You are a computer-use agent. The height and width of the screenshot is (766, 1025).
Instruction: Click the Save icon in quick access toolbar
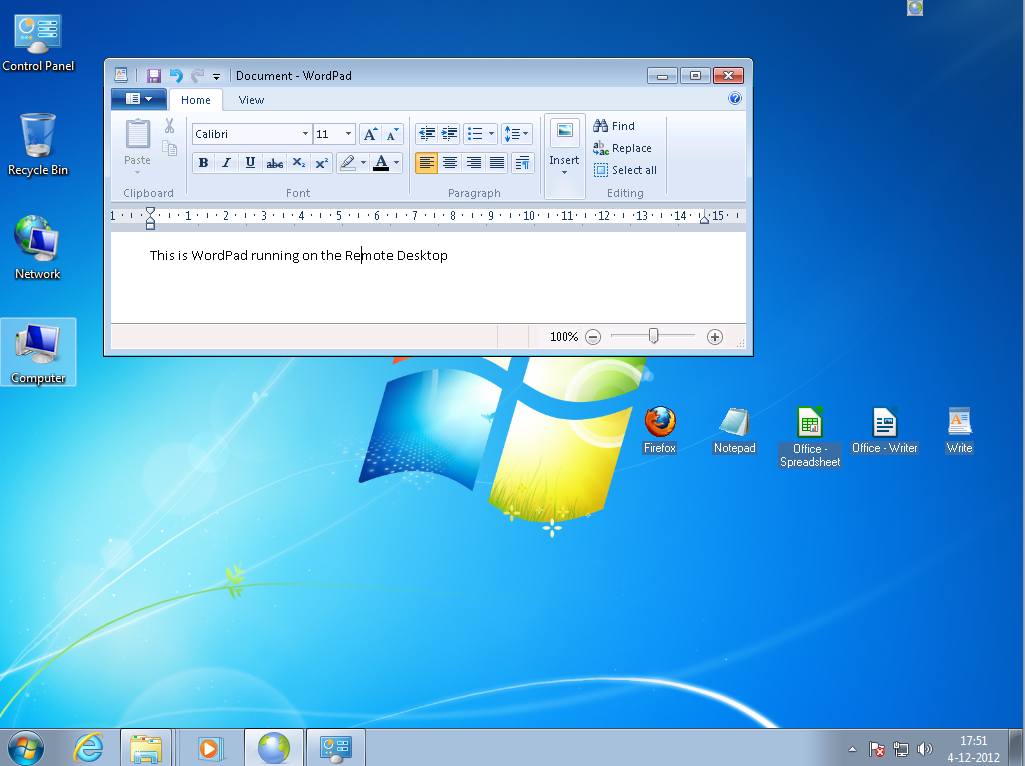tap(154, 76)
